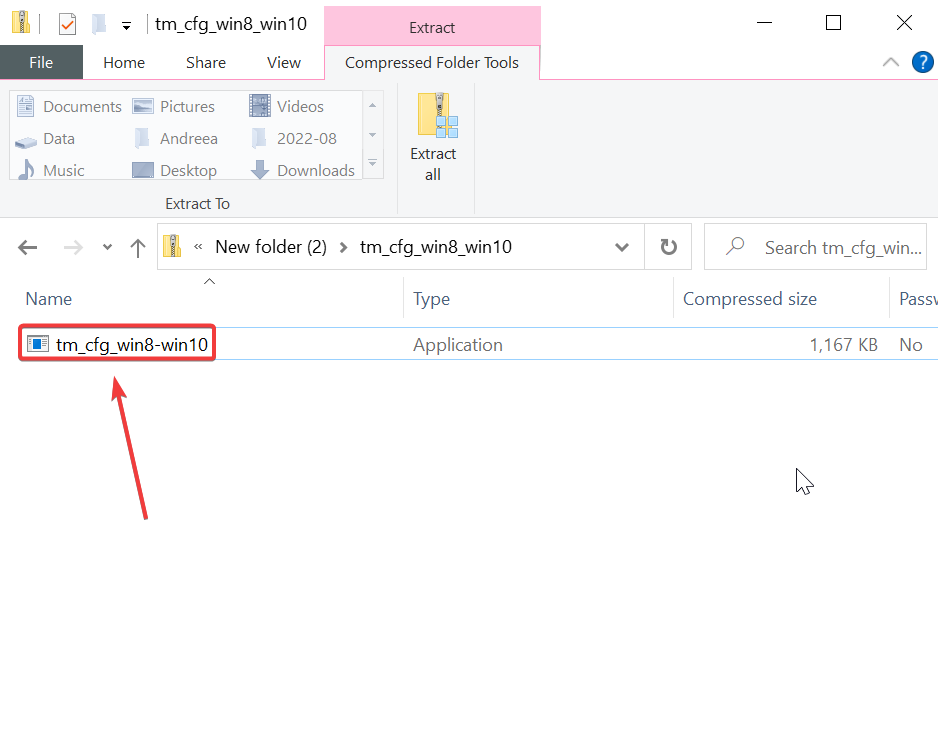Maximize the File Explorer window

(833, 23)
